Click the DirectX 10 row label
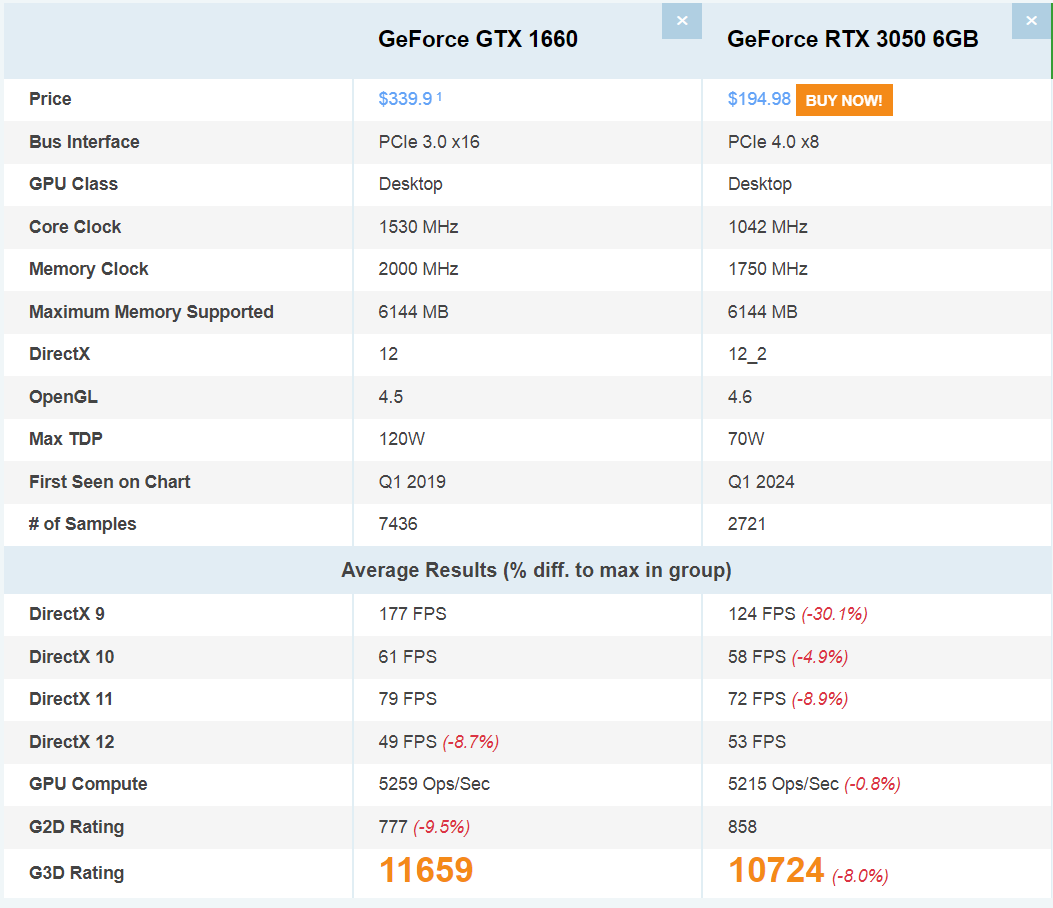The height and width of the screenshot is (908, 1053). click(71, 657)
